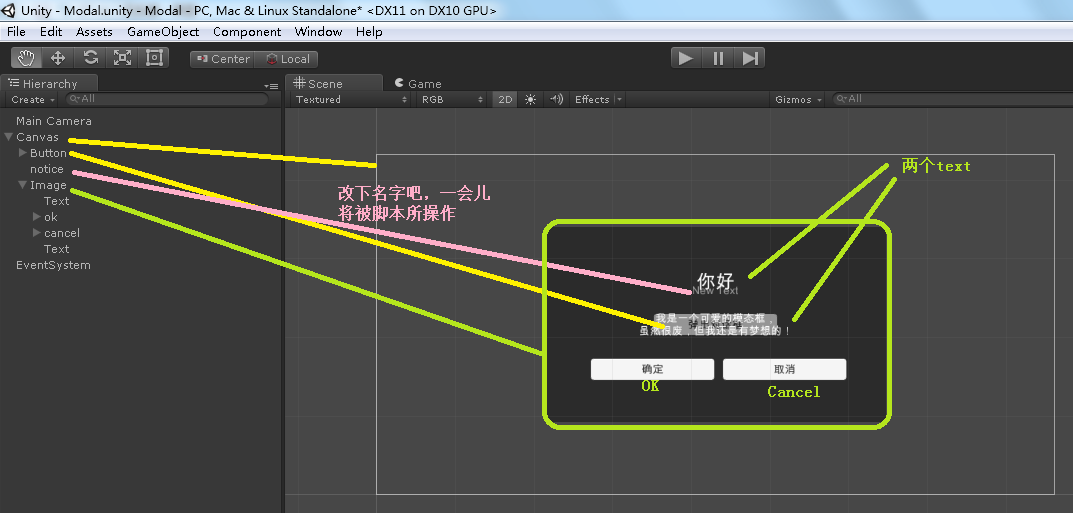Open Effects dropdown arrow
Image resolution: width=1073 pixels, height=513 pixels.
coord(619,99)
